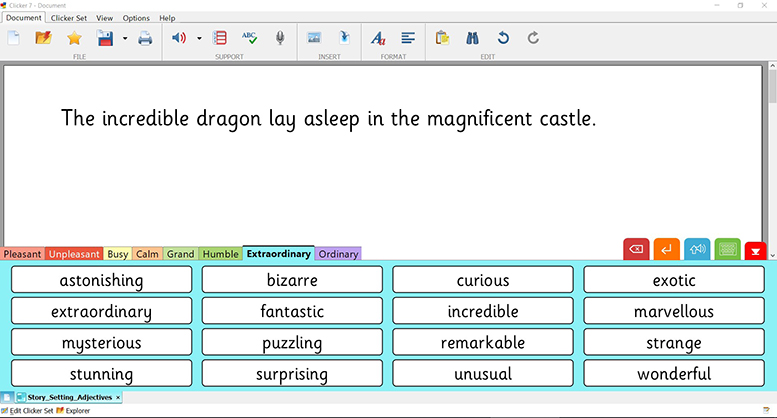This screenshot has width=777, height=418.
Task: Click the Undo arrow icon
Action: (503, 38)
